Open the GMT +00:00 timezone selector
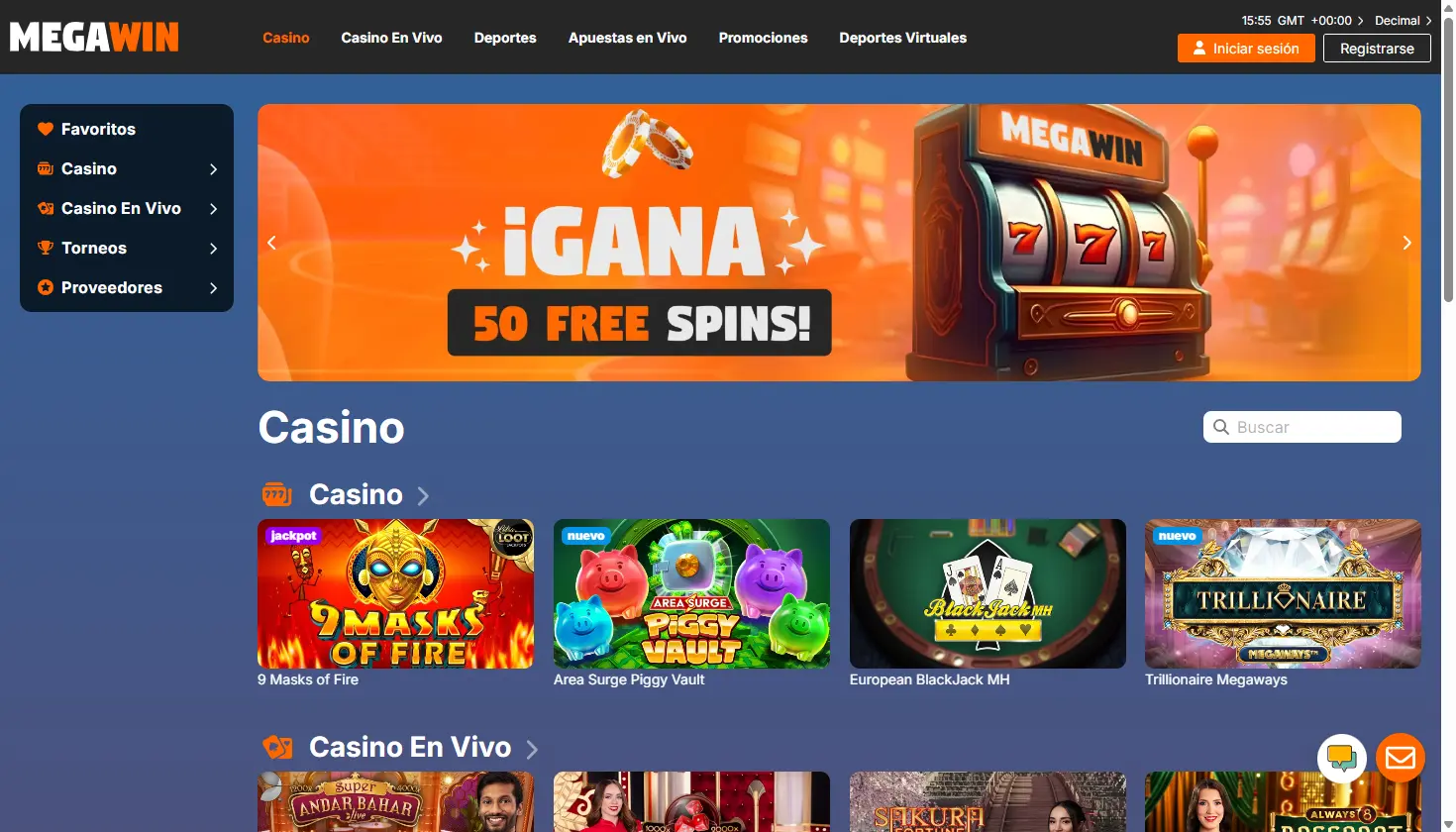The height and width of the screenshot is (832, 1456). point(1302,20)
